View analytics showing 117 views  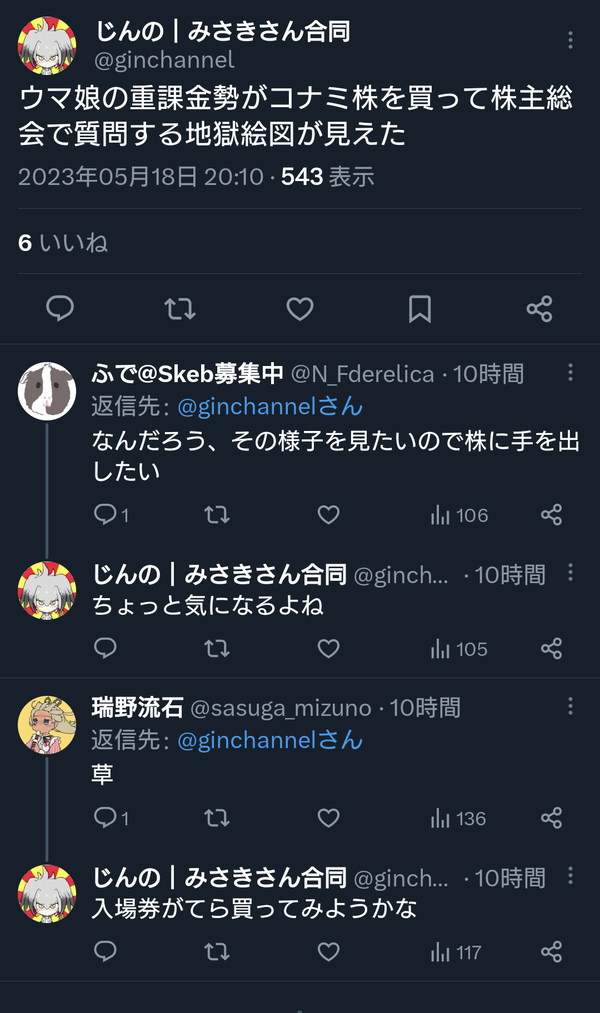456,952
